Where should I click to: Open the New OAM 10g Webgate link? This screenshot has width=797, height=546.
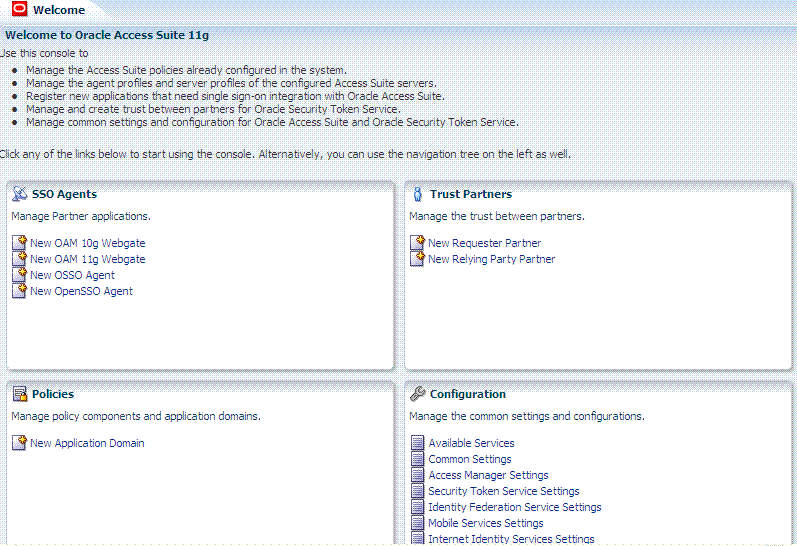click(87, 243)
